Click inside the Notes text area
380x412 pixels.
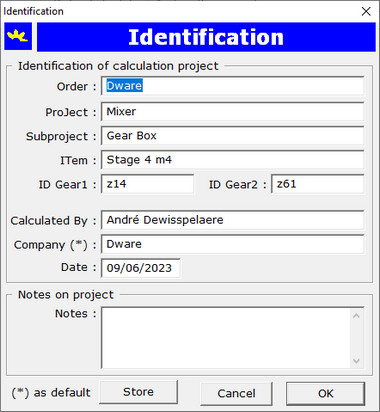pyautogui.click(x=226, y=338)
